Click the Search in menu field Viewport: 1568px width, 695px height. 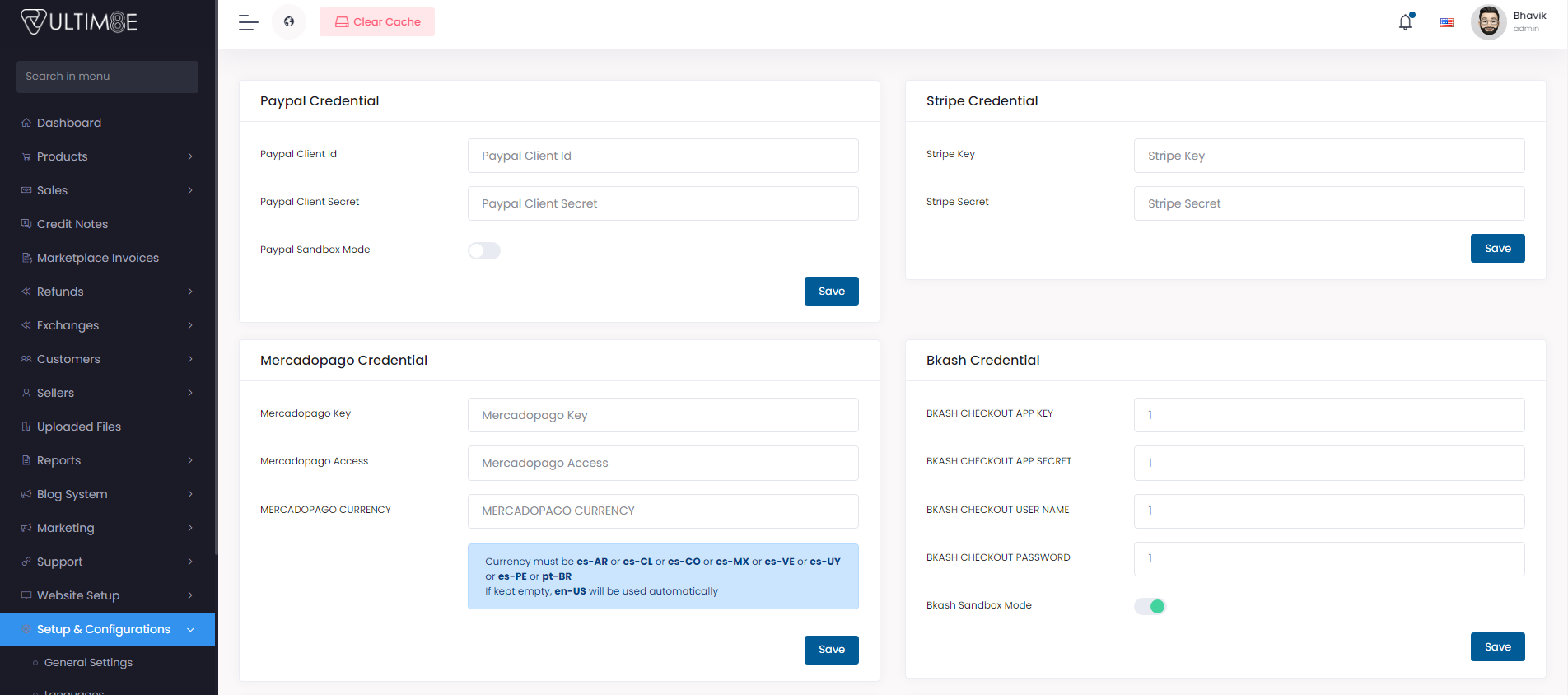pos(107,77)
